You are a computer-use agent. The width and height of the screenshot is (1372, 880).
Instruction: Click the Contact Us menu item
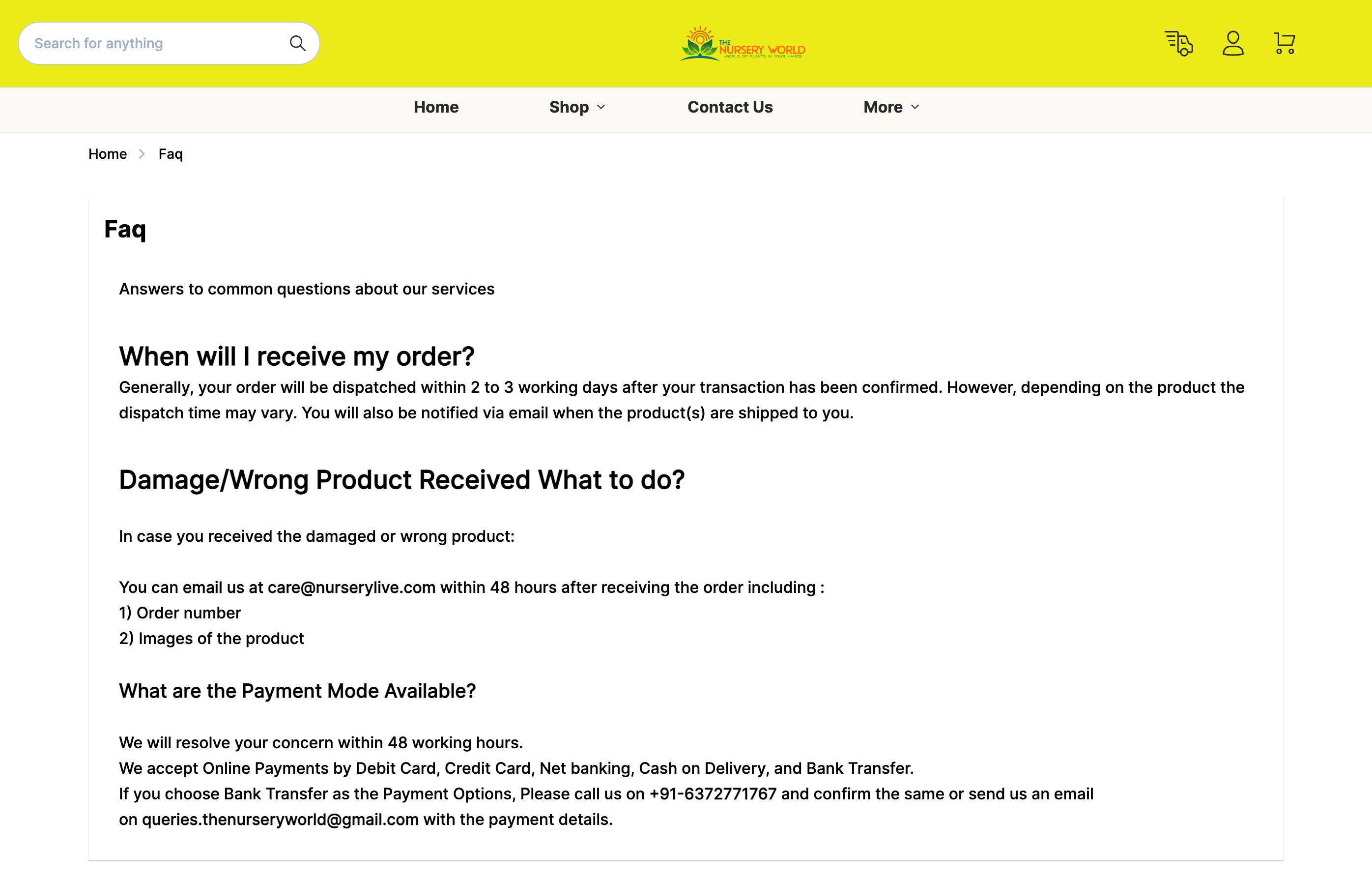(730, 107)
